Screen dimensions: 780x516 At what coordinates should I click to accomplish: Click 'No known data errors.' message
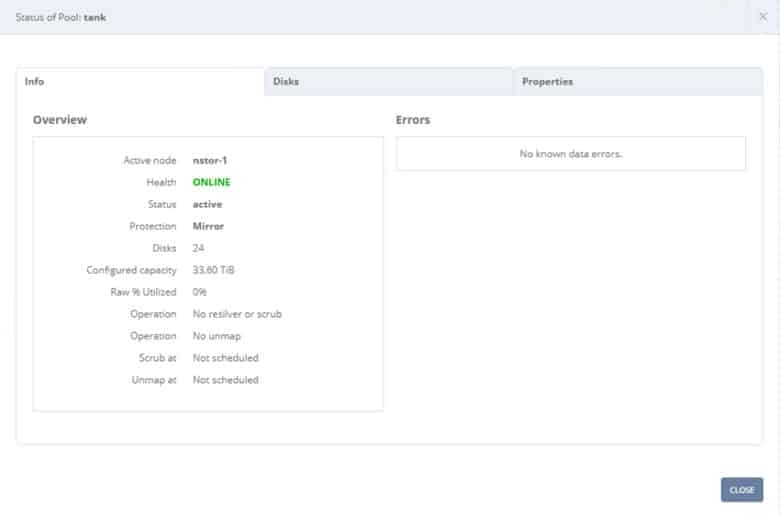571,154
